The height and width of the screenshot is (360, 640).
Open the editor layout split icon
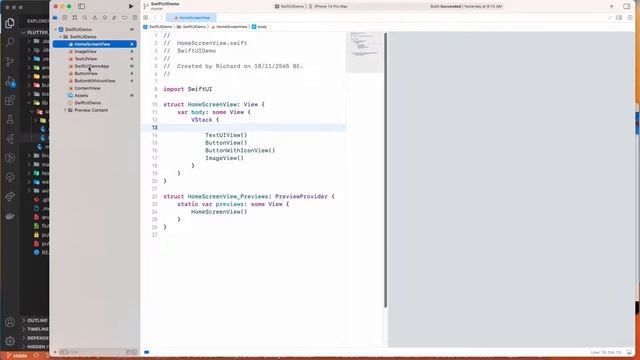[x=619, y=18]
